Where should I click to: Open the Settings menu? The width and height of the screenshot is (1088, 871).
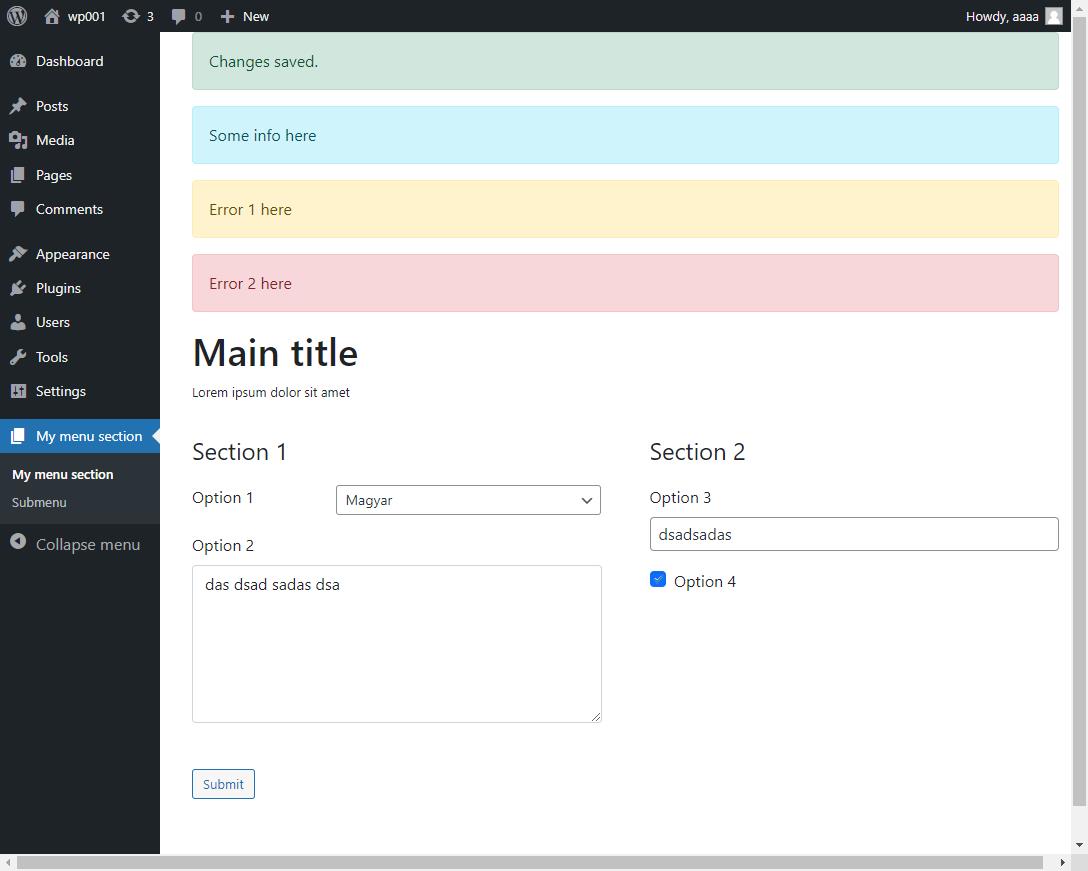tap(80, 391)
